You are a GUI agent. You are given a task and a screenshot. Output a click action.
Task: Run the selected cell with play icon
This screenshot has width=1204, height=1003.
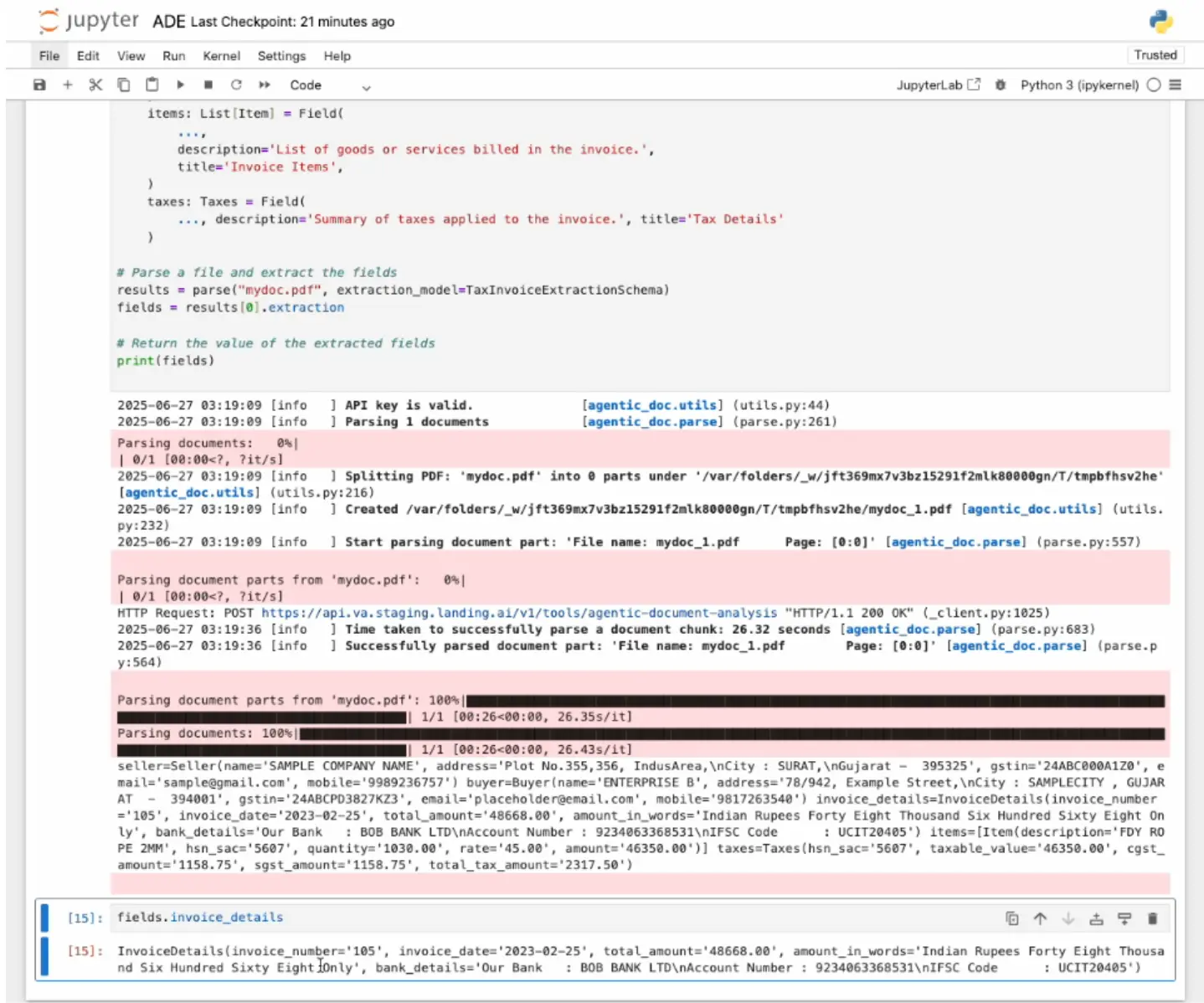tap(180, 85)
